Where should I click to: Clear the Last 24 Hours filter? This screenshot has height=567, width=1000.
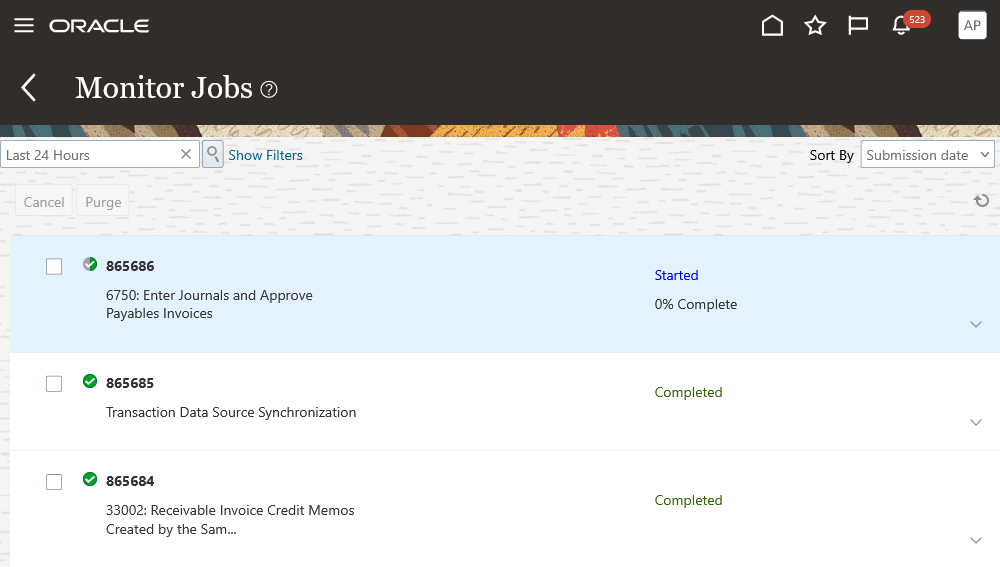[x=185, y=154]
